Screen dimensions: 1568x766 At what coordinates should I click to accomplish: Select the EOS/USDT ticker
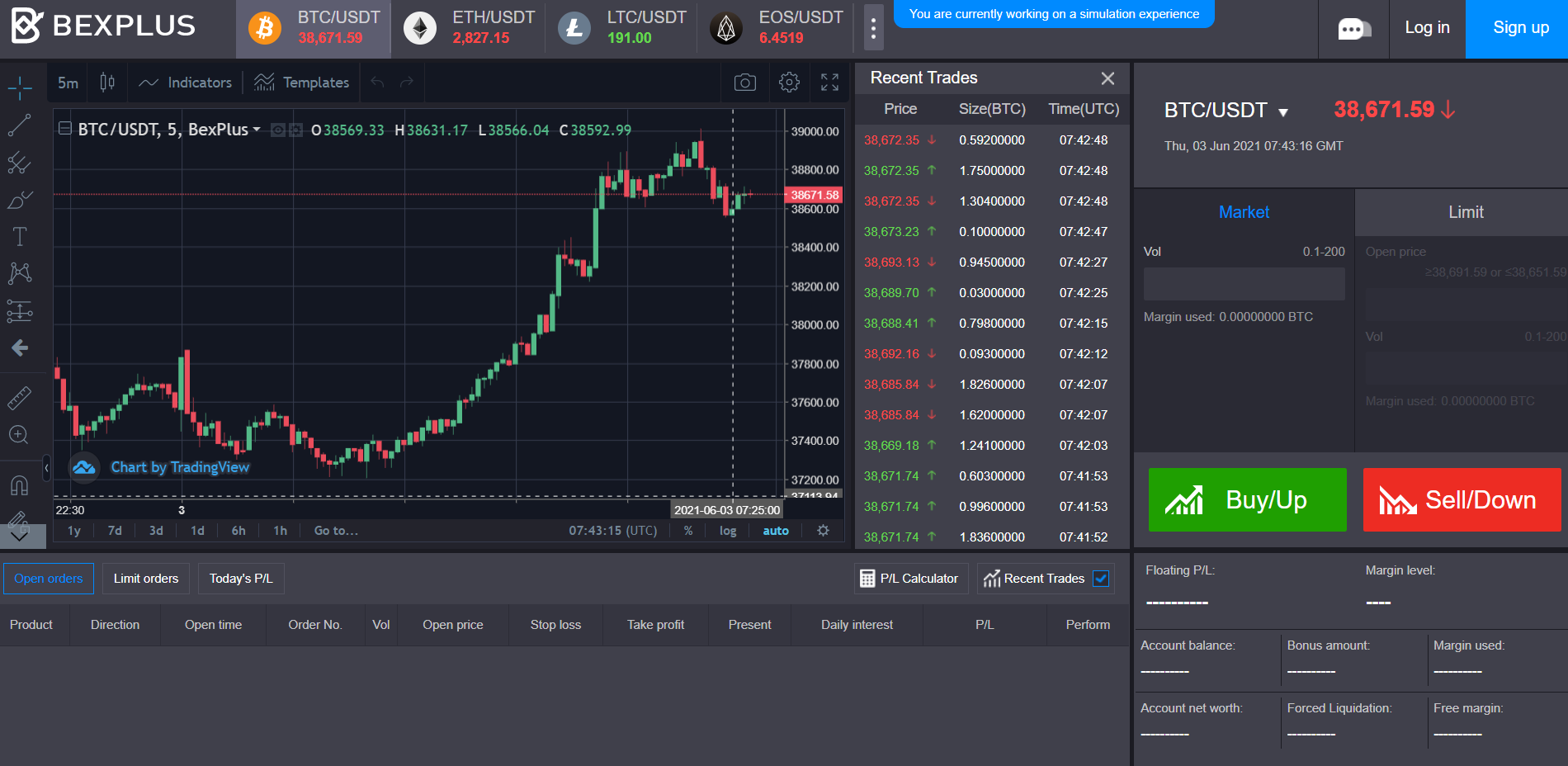777,28
